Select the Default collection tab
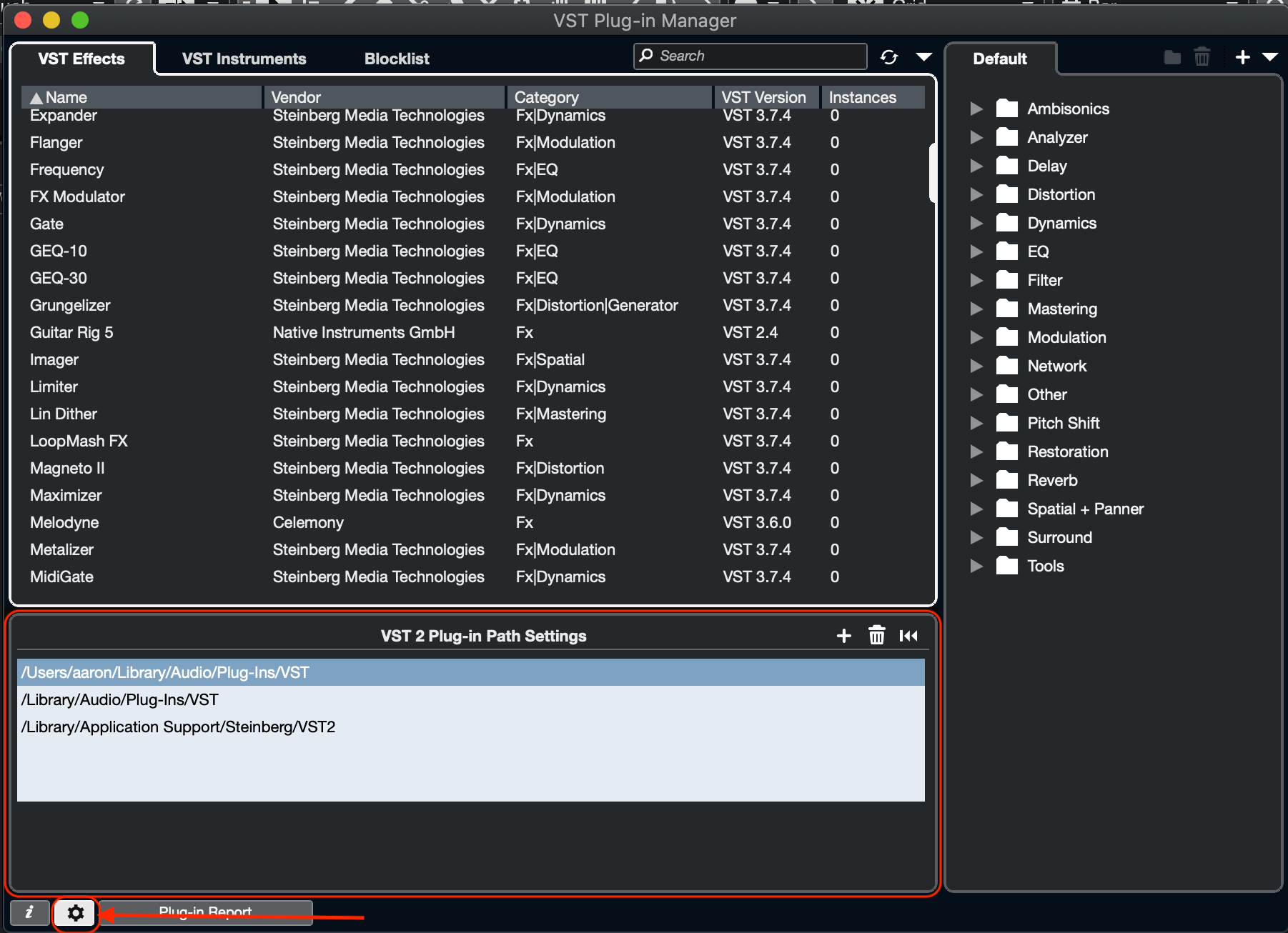Screen dimensions: 1288x933 1000,59
